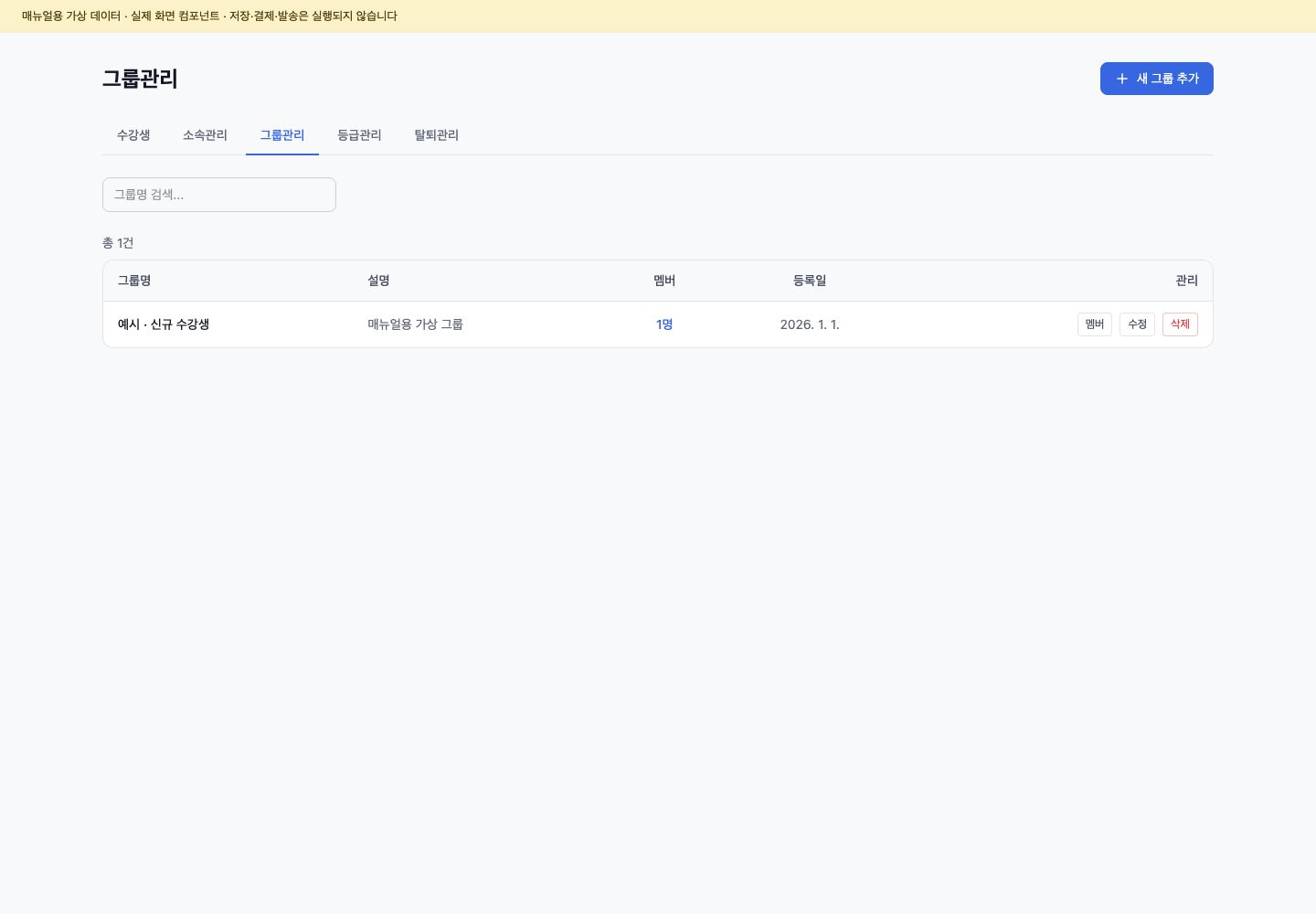
Task: Click the 멤버 button in the row
Action: click(1095, 324)
